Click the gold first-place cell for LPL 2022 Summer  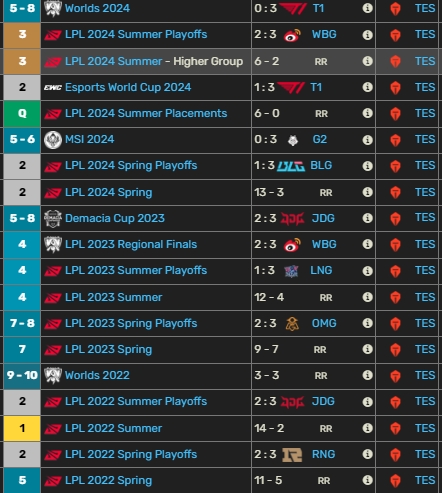pyautogui.click(x=22, y=428)
